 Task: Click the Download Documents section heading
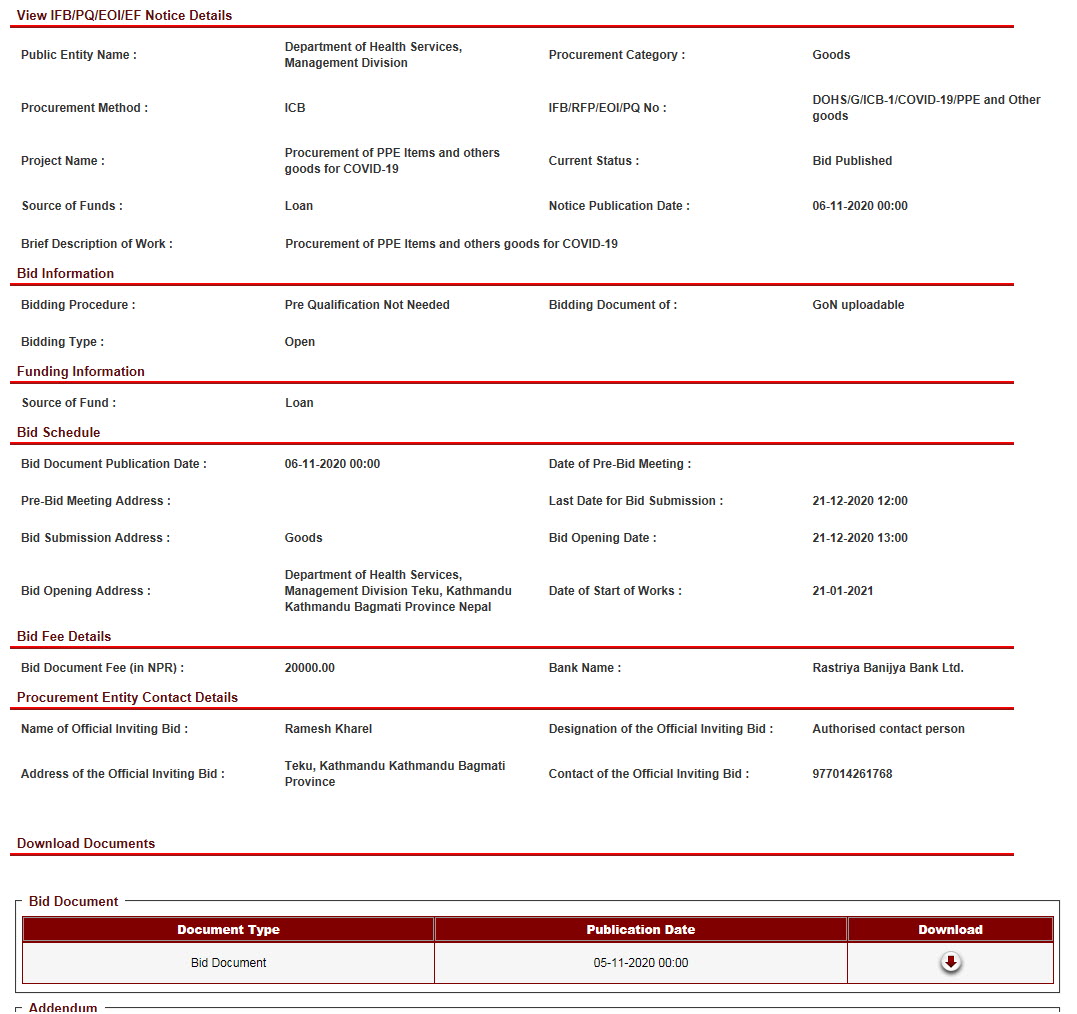pos(86,843)
